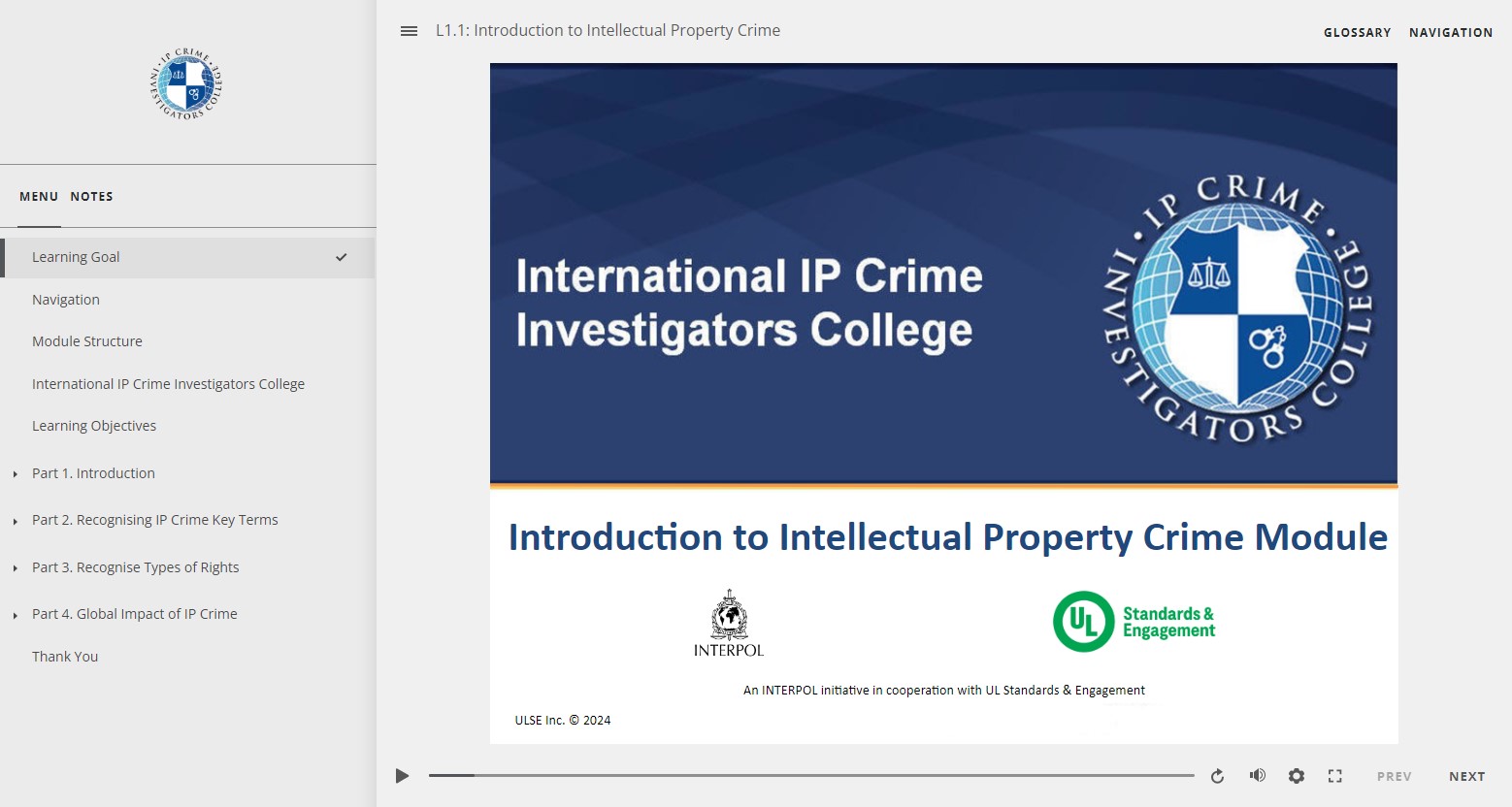Select Part 2. Recognising IP Crime Key Terms label
1512x807 pixels.
[154, 520]
